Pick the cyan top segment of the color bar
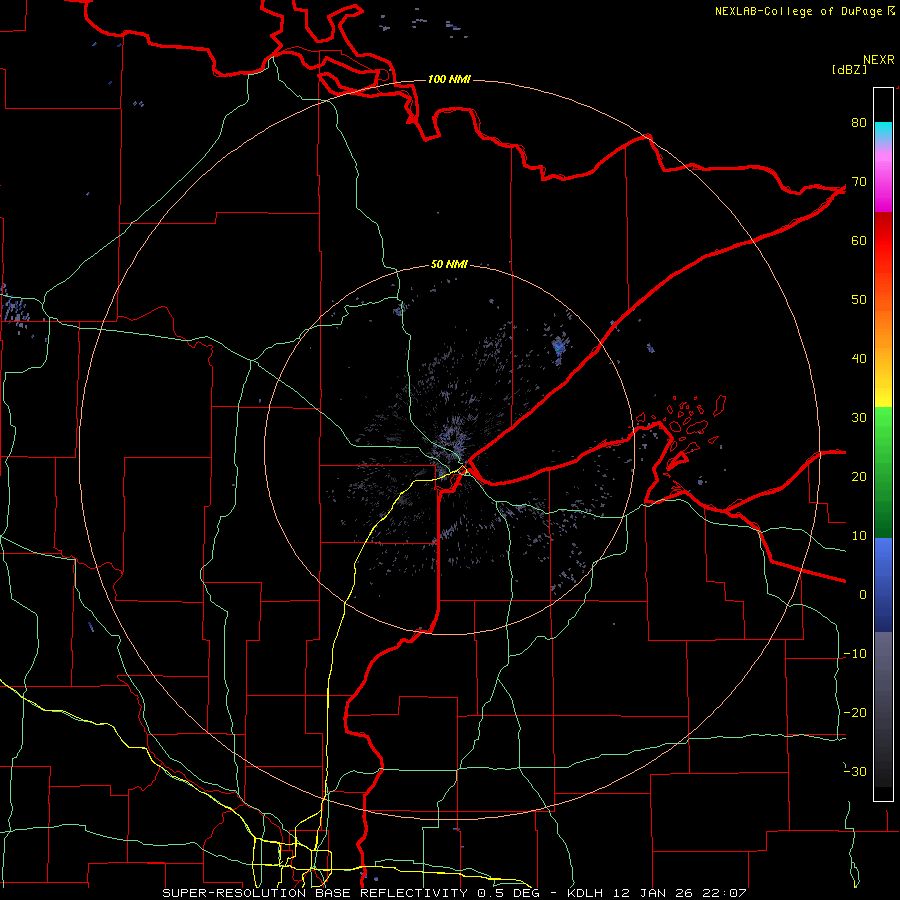Screen dimensions: 900x900 883,133
